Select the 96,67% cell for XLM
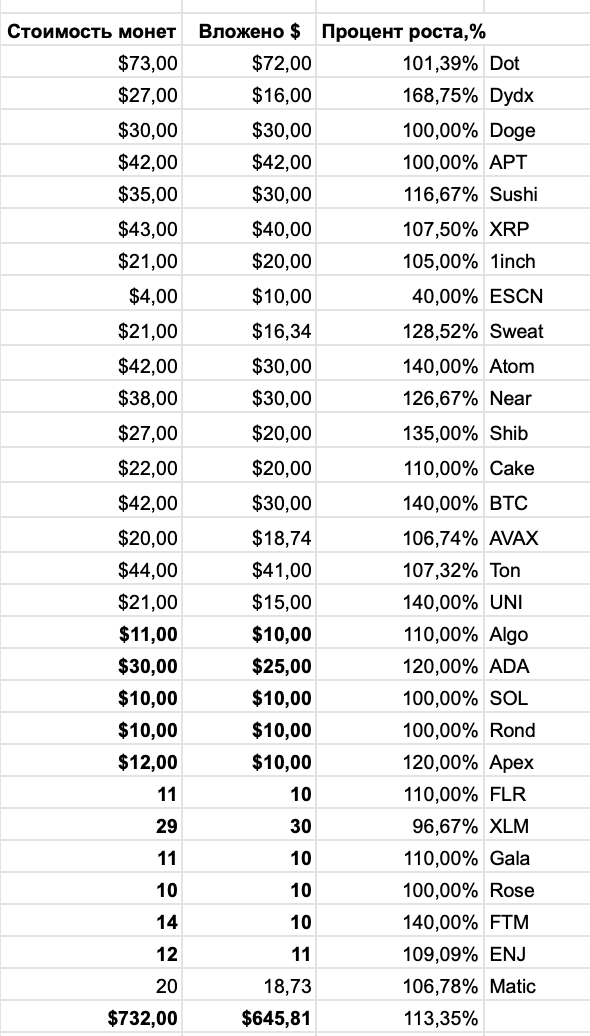The height and width of the screenshot is (1036, 590). (x=400, y=826)
